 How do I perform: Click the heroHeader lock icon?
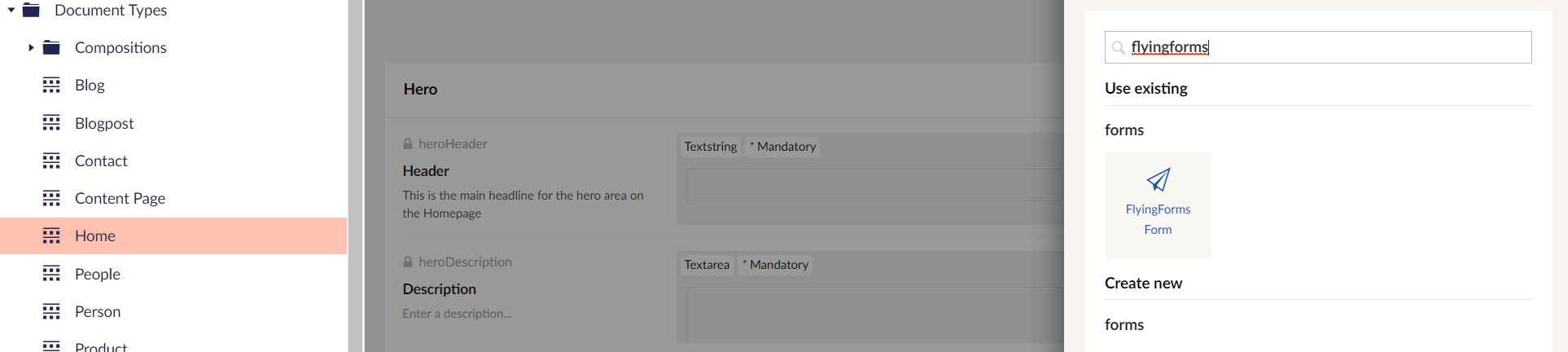[408, 143]
